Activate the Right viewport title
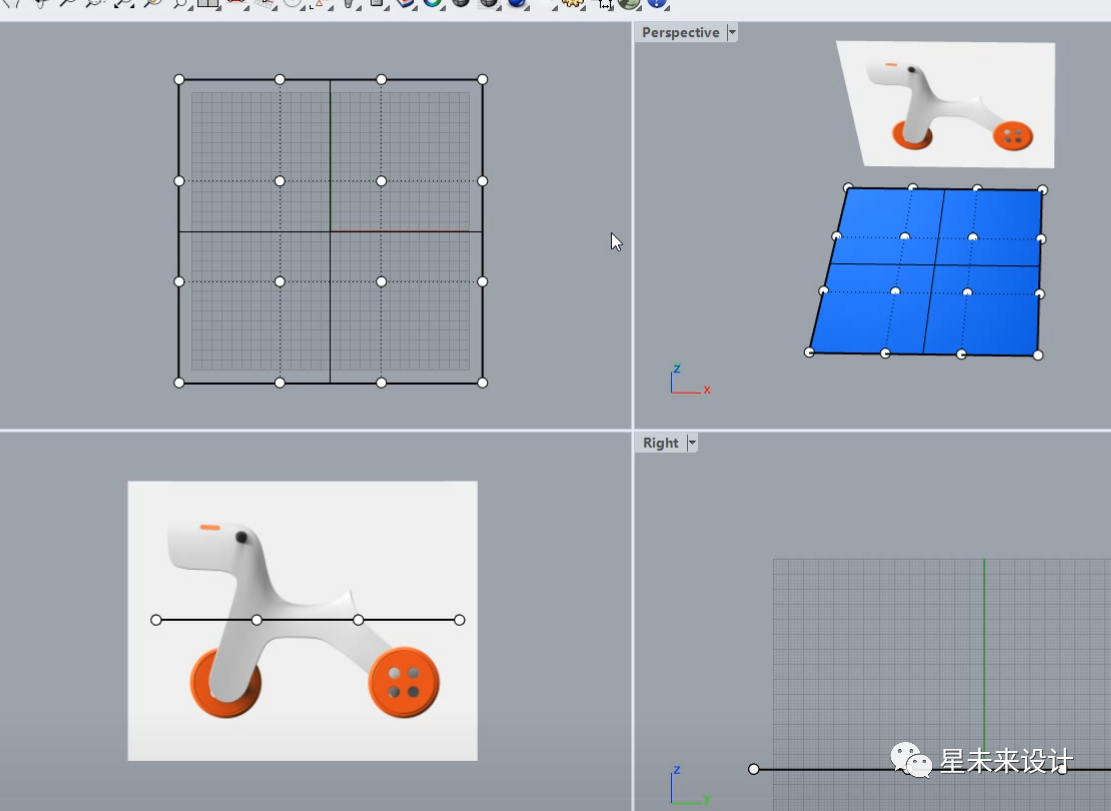The width and height of the screenshot is (1111, 811). coord(660,443)
